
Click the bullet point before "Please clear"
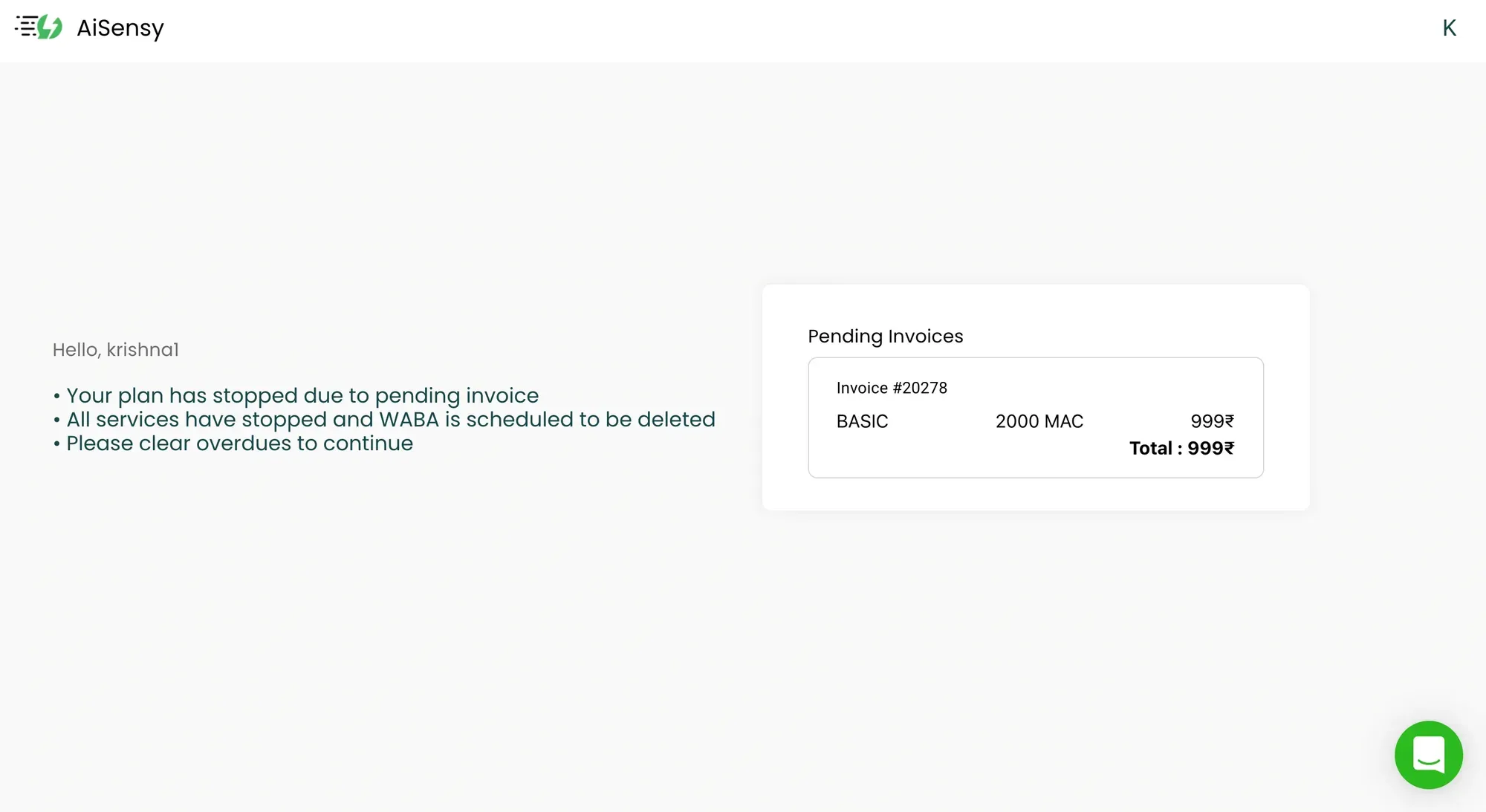[56, 444]
